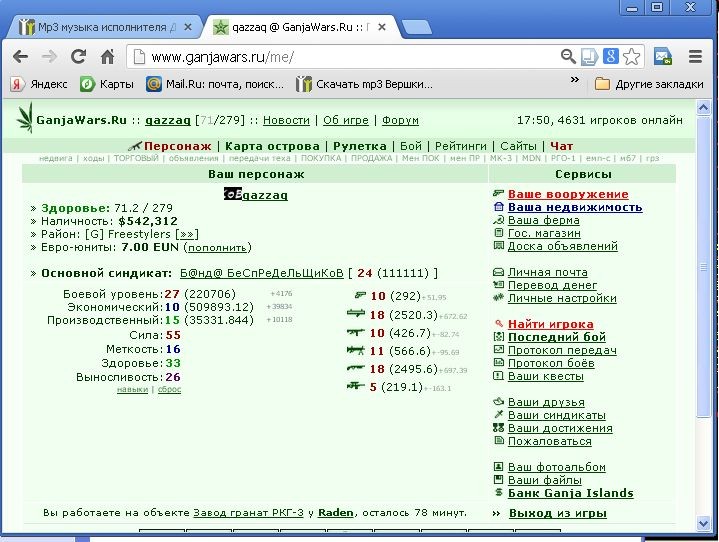This screenshot has height=542, width=719.
Task: Open Завод гранат РКГ-3 object link
Action: point(248,513)
